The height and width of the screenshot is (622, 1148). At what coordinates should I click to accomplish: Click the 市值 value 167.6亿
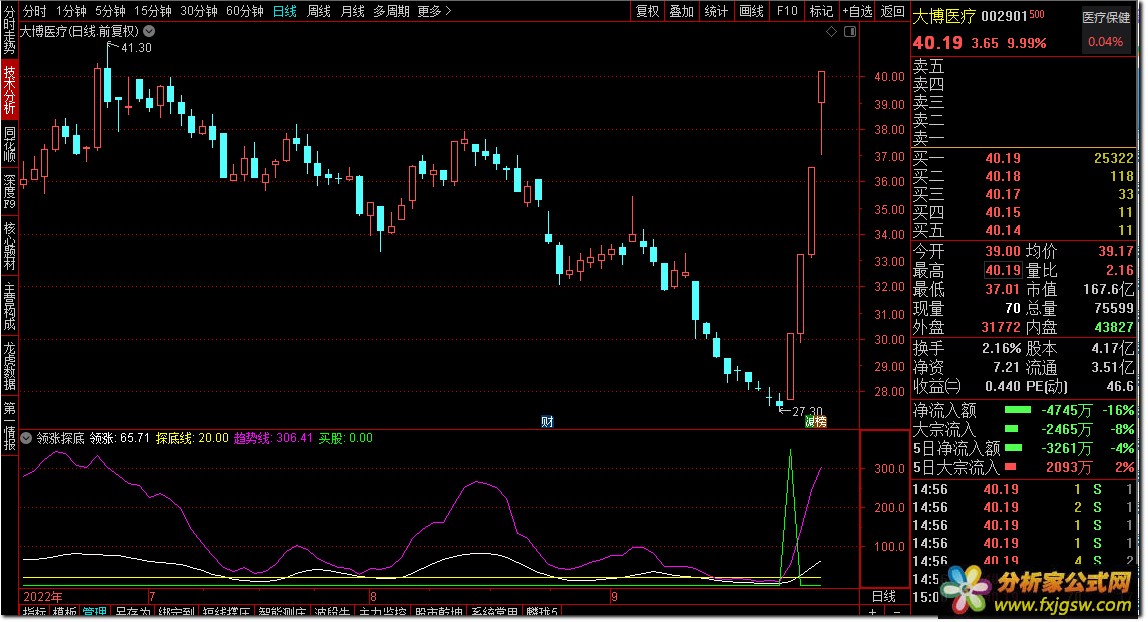point(1108,290)
